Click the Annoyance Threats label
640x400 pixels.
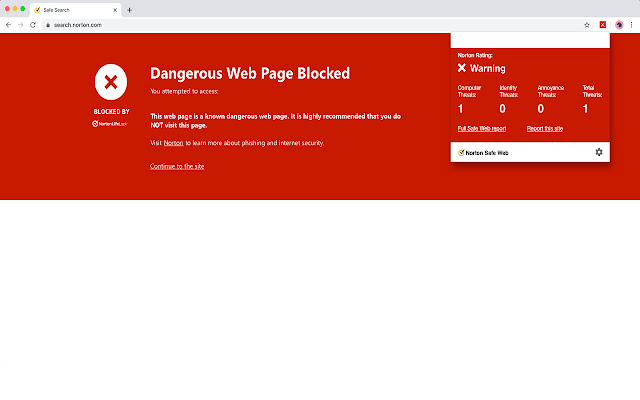coord(551,91)
